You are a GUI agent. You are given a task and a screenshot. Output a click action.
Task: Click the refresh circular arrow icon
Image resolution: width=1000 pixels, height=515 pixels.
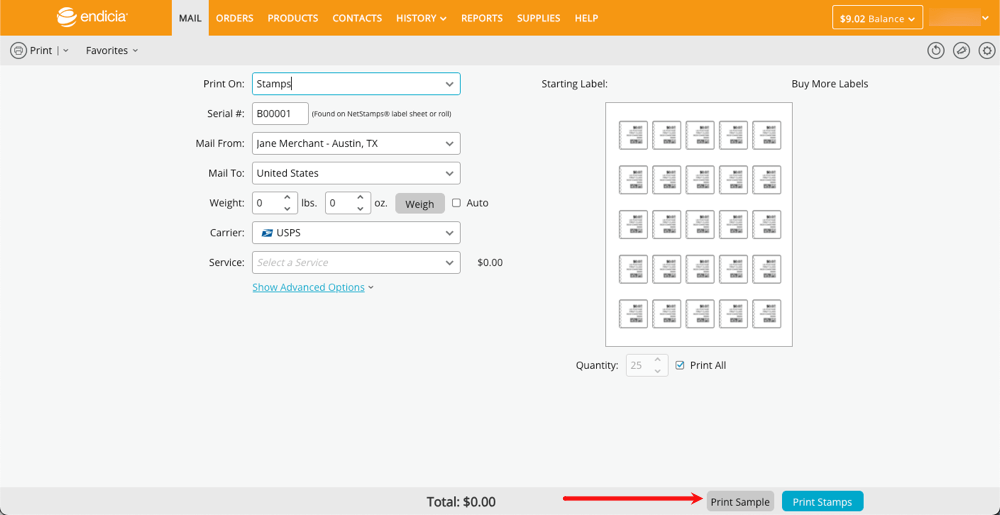[936, 50]
